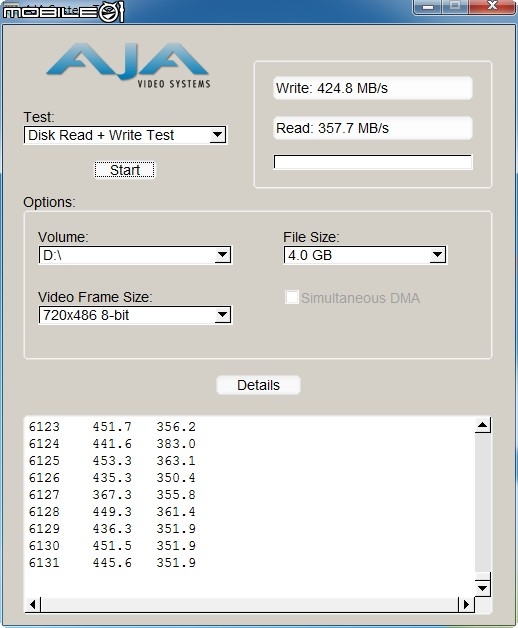Select the results row 6129
Image resolution: width=518 pixels, height=628 pixels.
(x=112, y=529)
